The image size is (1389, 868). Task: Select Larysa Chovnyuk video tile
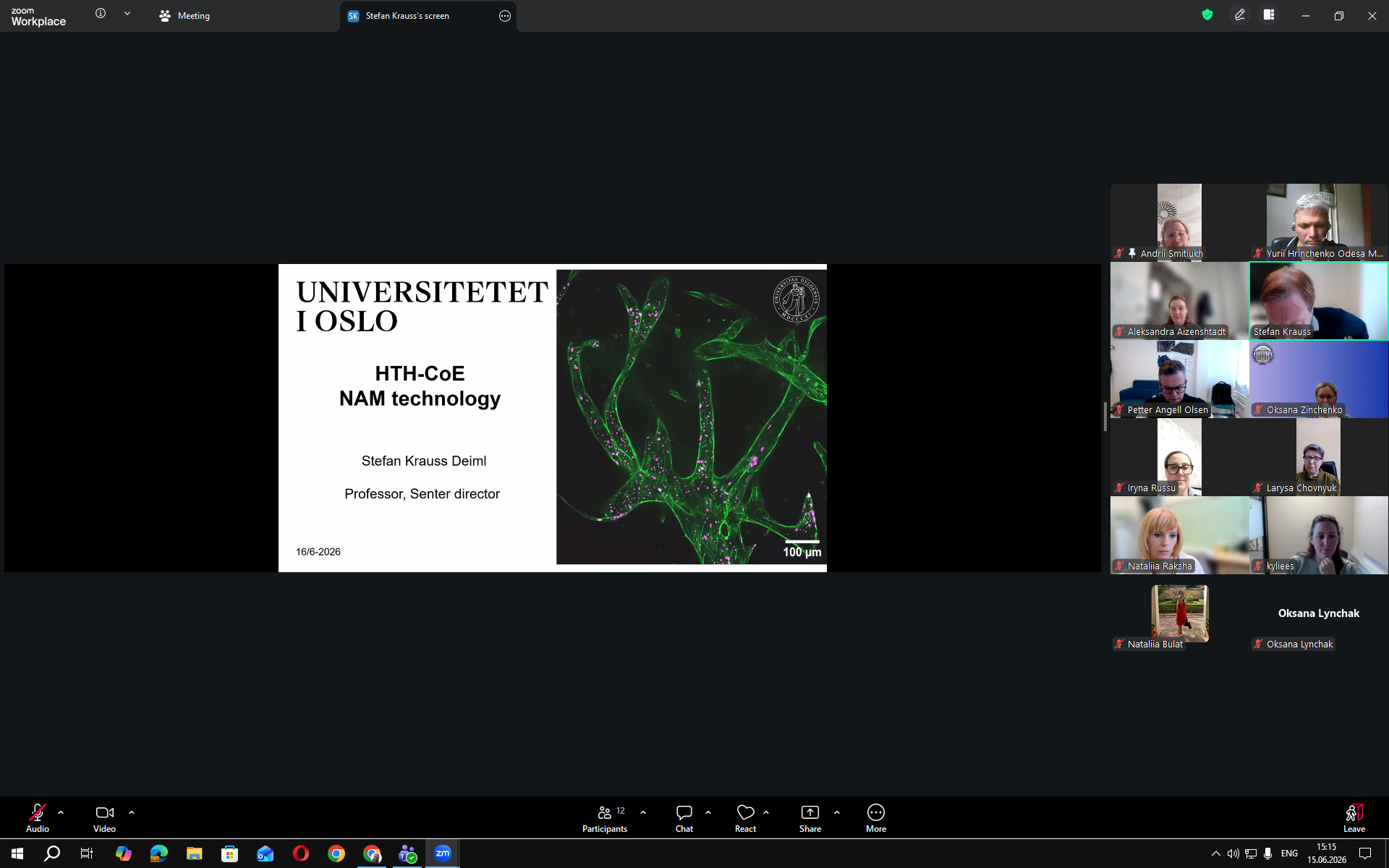pyautogui.click(x=1319, y=456)
